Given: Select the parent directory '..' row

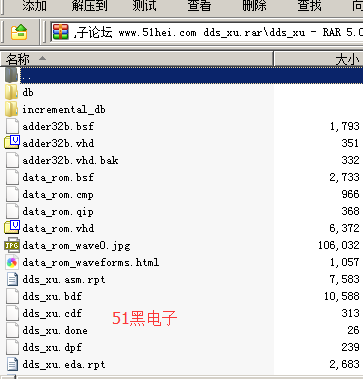Looking at the screenshot, I should 182,75.
